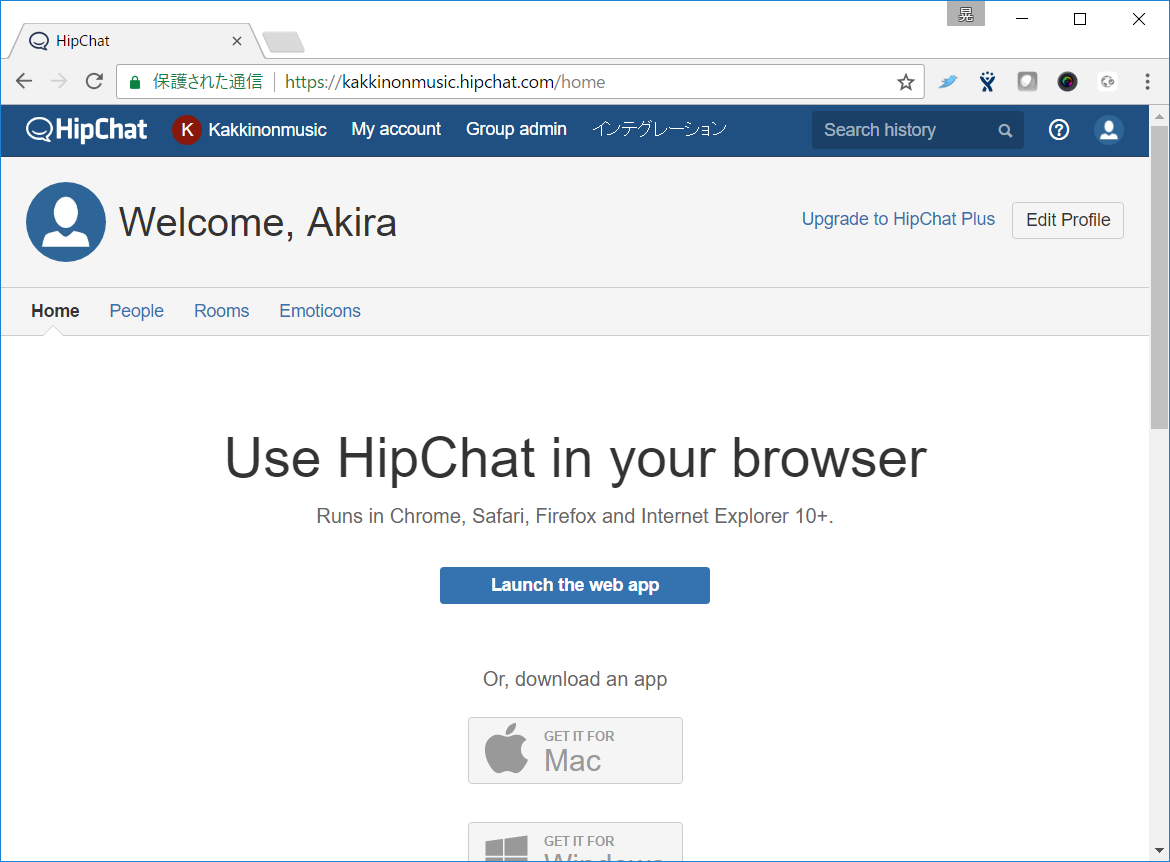Click the Edit Profile button
The width and height of the screenshot is (1170, 862).
[1068, 220]
